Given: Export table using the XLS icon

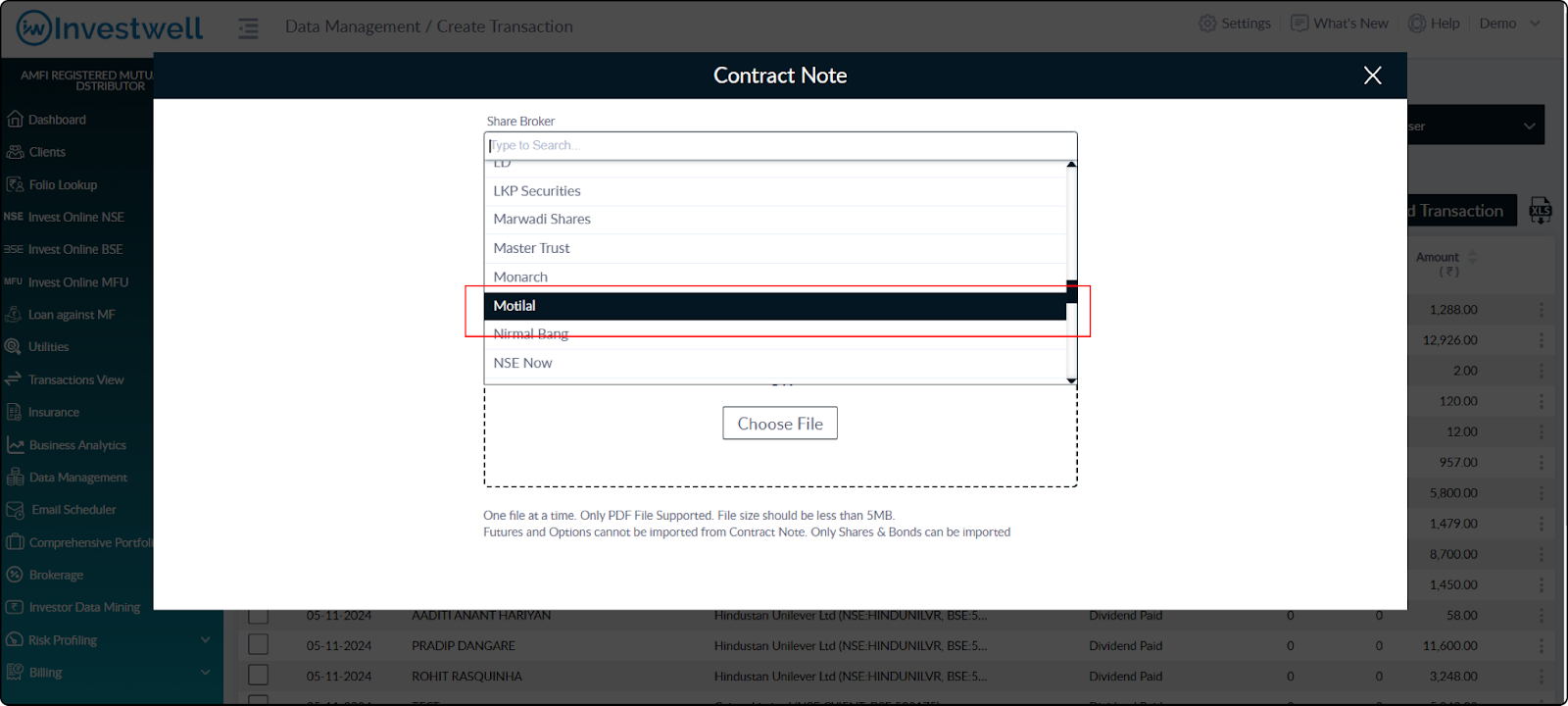Looking at the screenshot, I should click(1541, 210).
